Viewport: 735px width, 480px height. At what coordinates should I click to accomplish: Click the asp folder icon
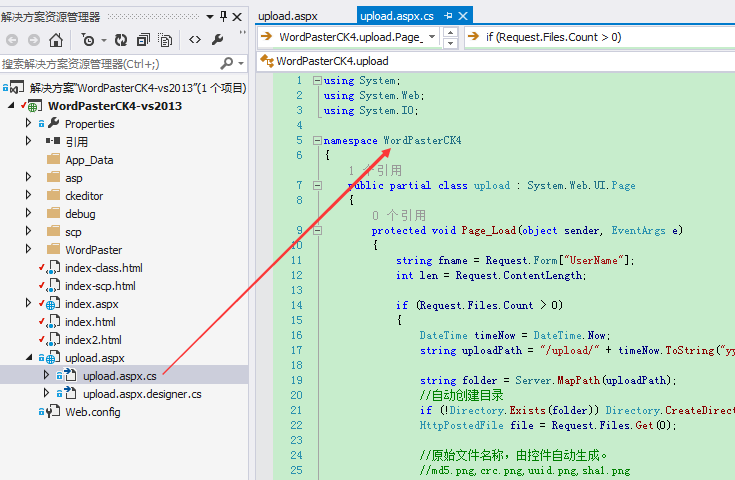coord(54,177)
